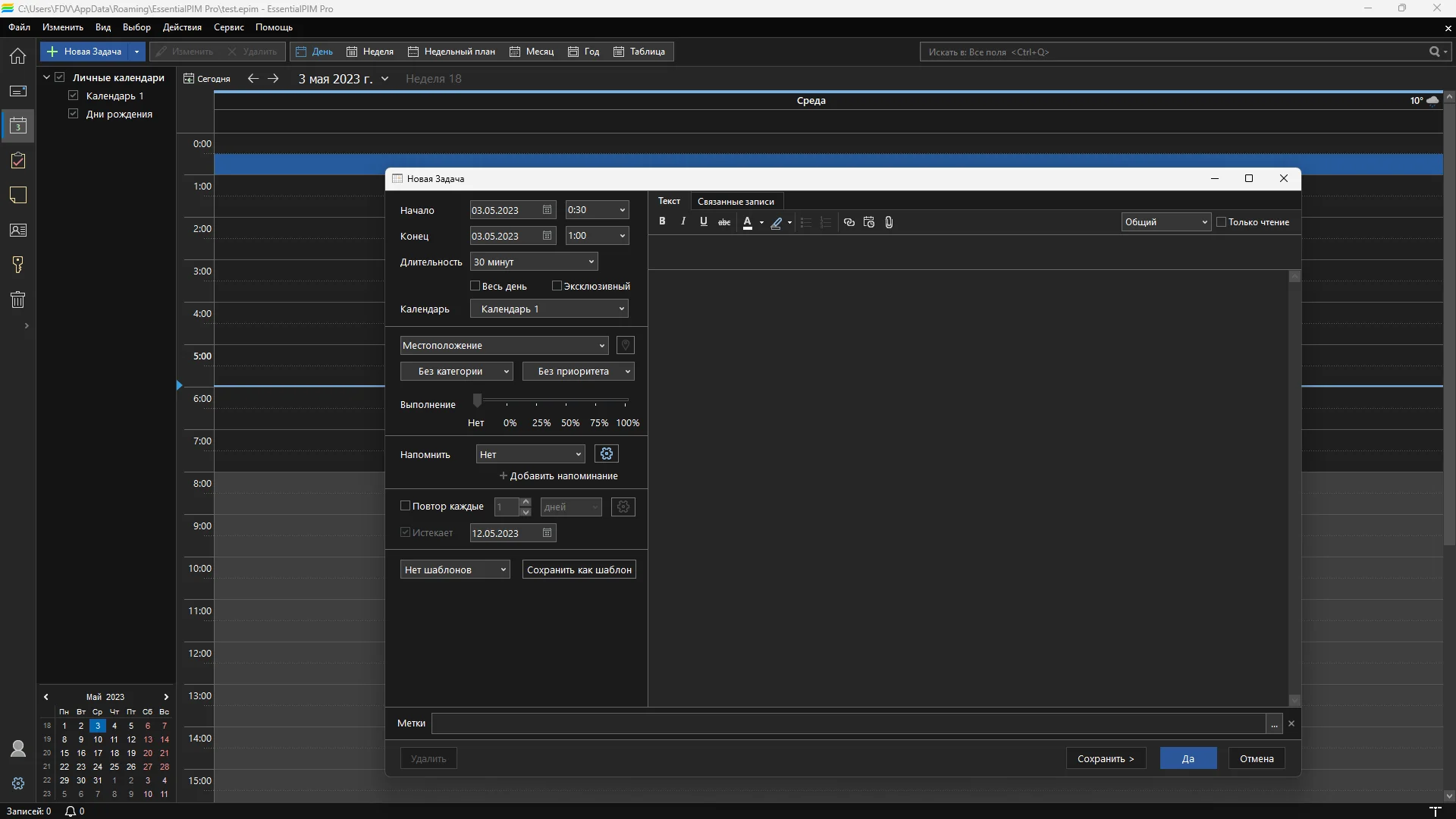Open Passwords module key icon in sidebar
This screenshot has height=819, width=1456.
tap(18, 265)
